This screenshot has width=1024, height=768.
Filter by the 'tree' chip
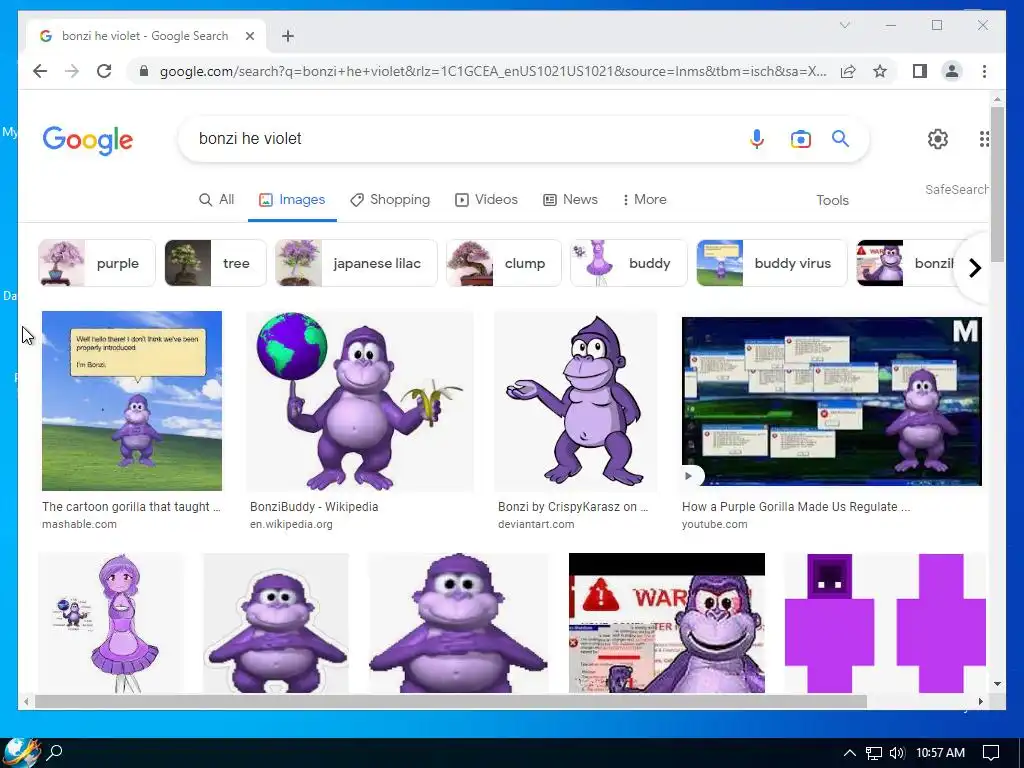(216, 263)
